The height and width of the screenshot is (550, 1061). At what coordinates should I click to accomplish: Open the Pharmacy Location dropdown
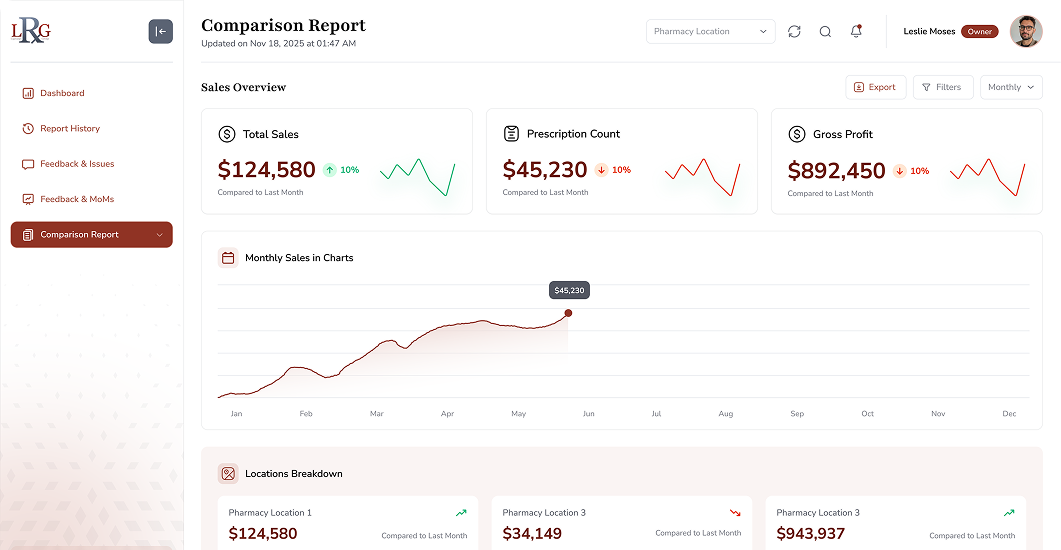tap(710, 32)
